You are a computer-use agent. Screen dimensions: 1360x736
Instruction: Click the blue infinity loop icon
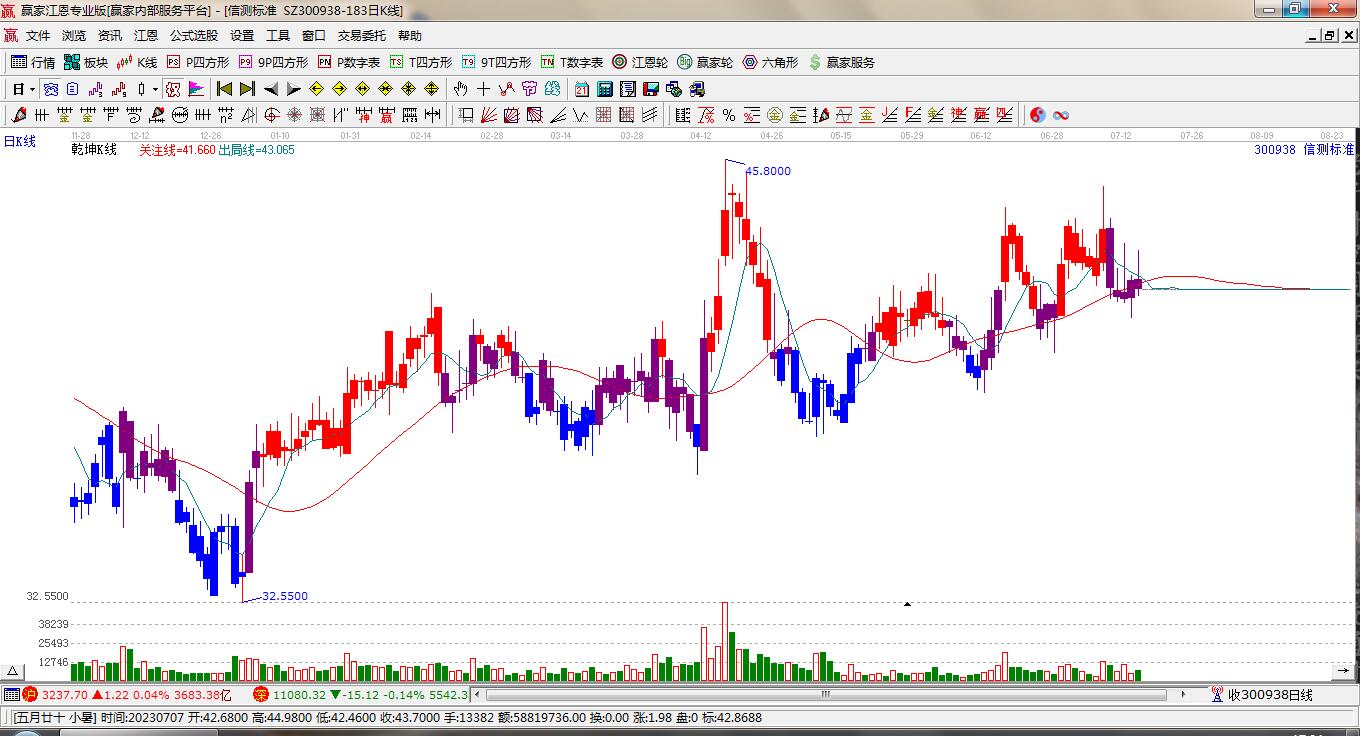point(1061,115)
